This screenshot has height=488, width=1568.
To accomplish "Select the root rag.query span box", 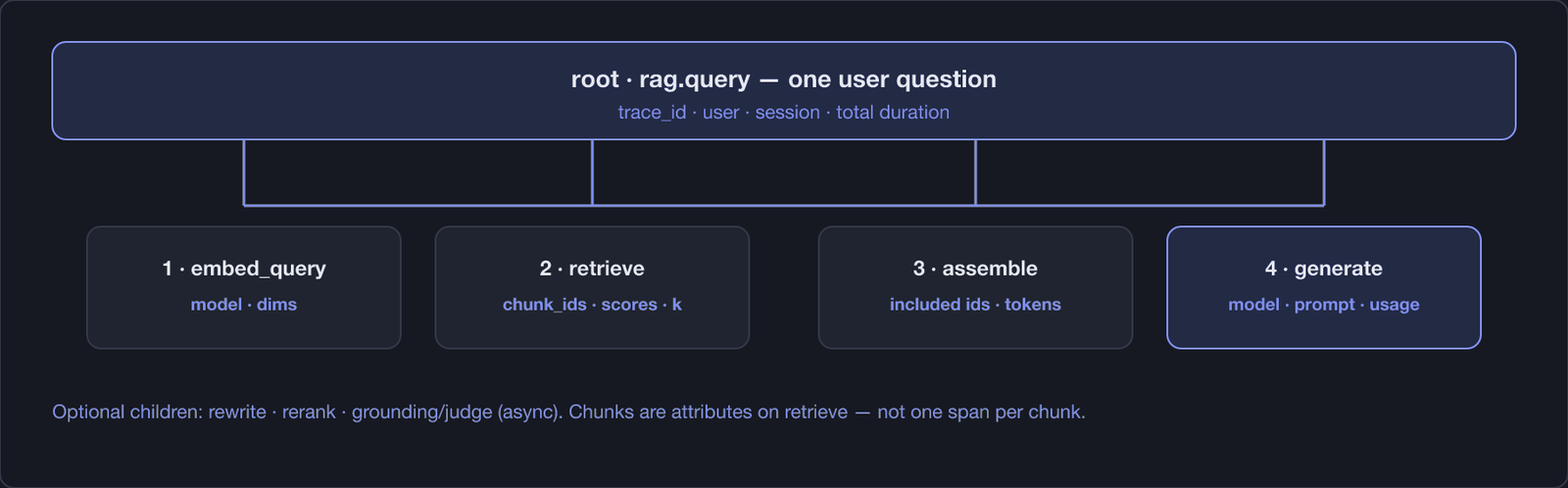I will [x=784, y=90].
